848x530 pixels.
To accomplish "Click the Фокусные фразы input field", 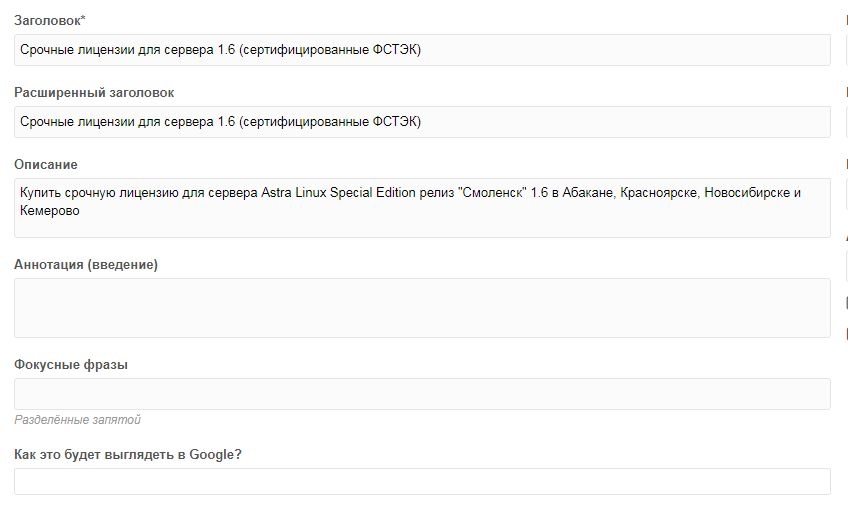I will click(x=422, y=394).
